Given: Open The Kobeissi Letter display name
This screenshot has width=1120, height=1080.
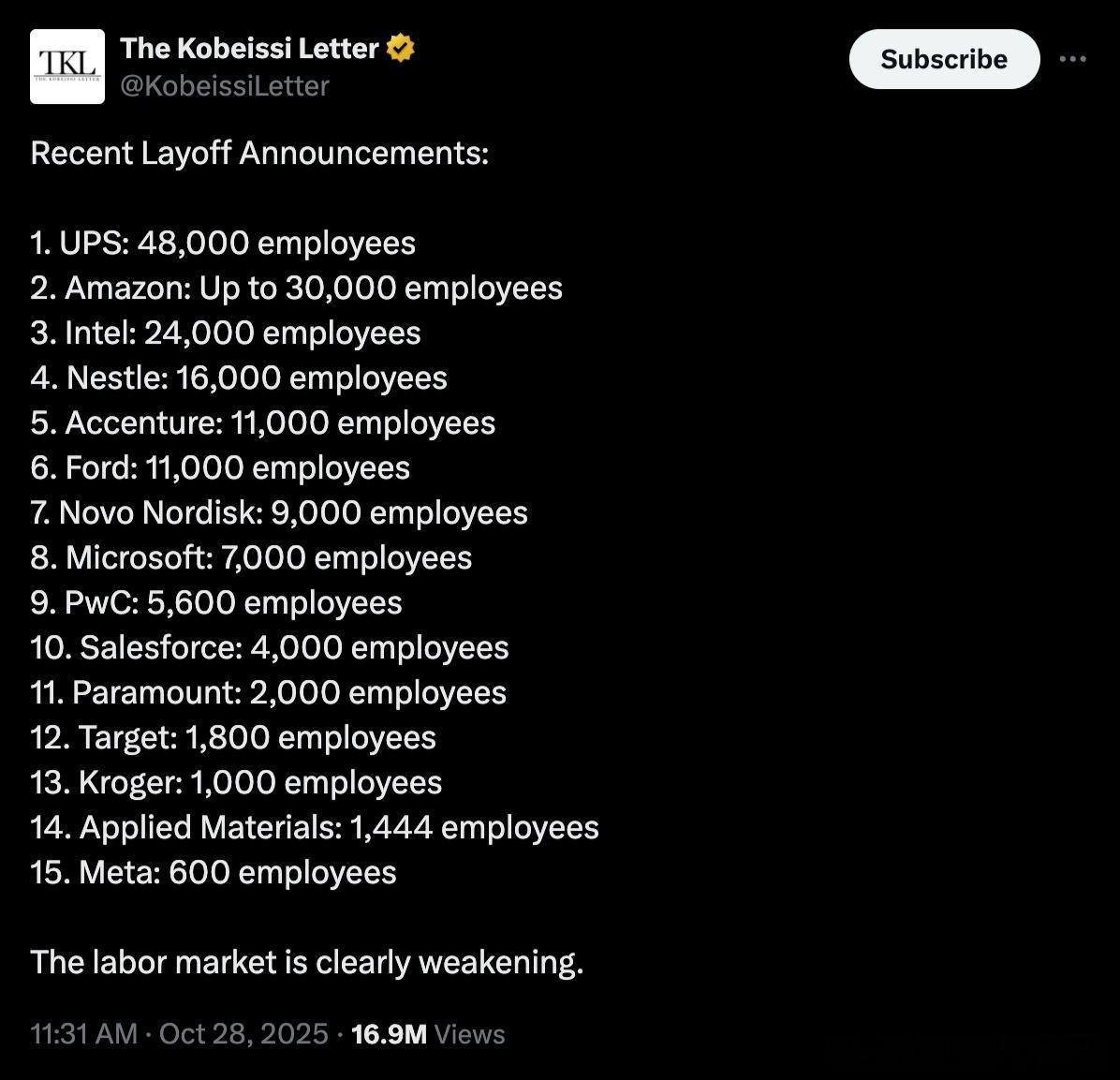Looking at the screenshot, I should pos(249,48).
